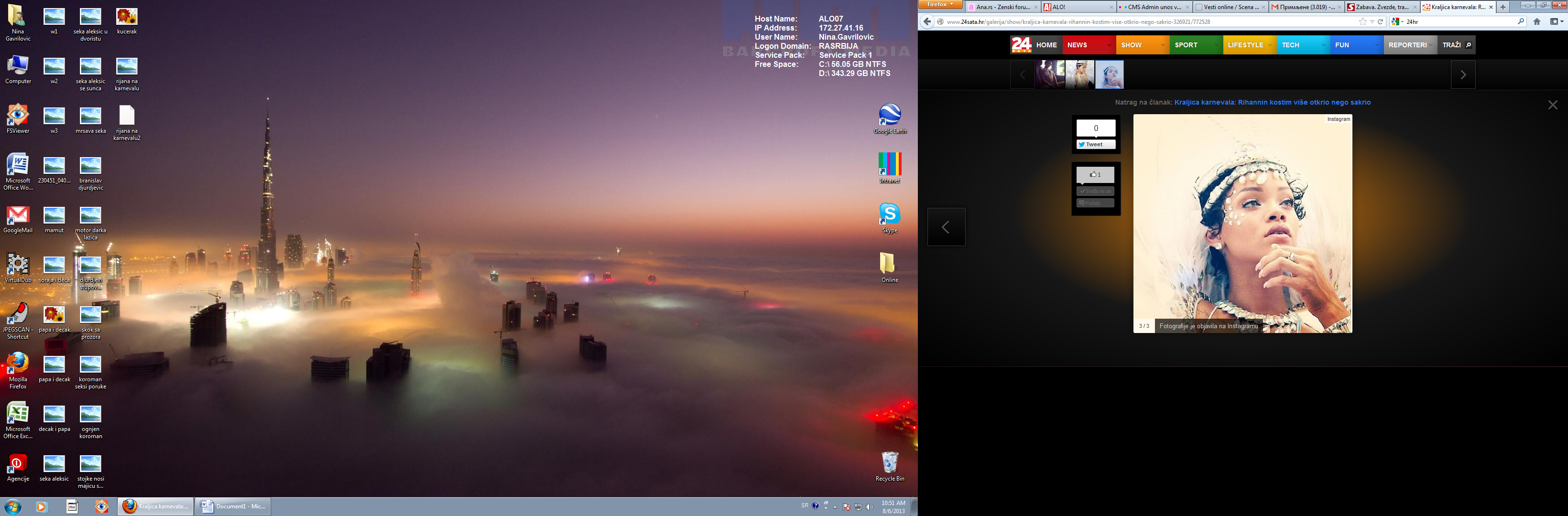Follow the Kraljica karnevala article link
The width and height of the screenshot is (1568, 516).
coord(1272,102)
